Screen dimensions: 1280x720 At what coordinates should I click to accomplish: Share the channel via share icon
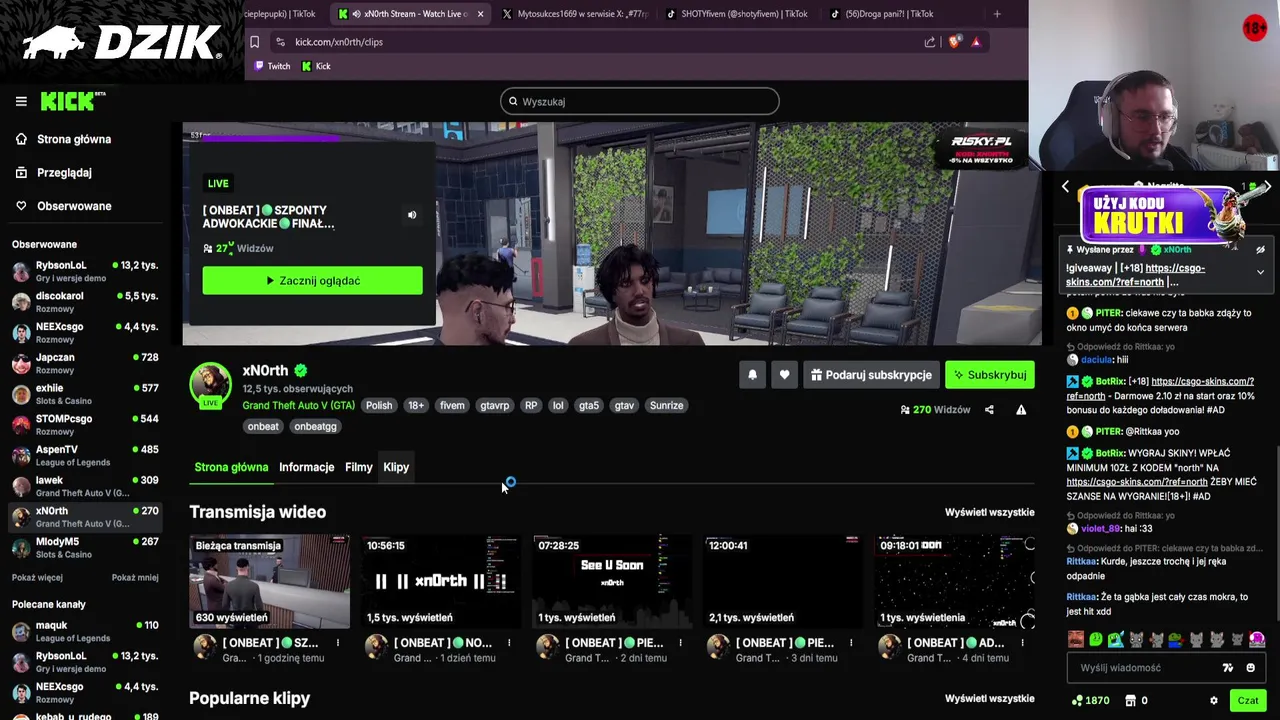(x=989, y=410)
